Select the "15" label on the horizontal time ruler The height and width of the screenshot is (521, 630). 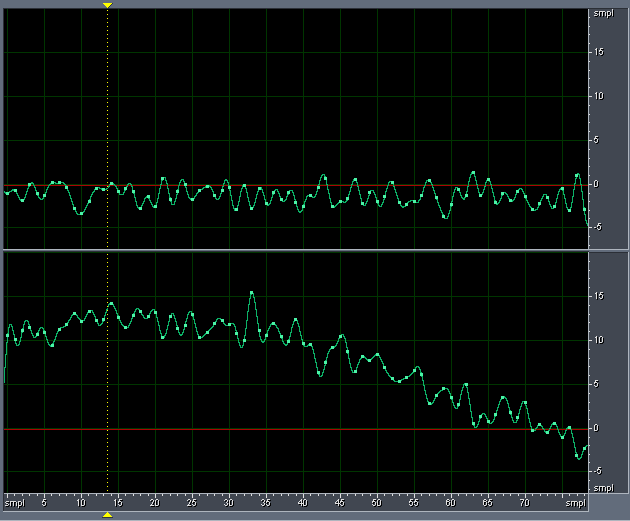click(x=118, y=503)
